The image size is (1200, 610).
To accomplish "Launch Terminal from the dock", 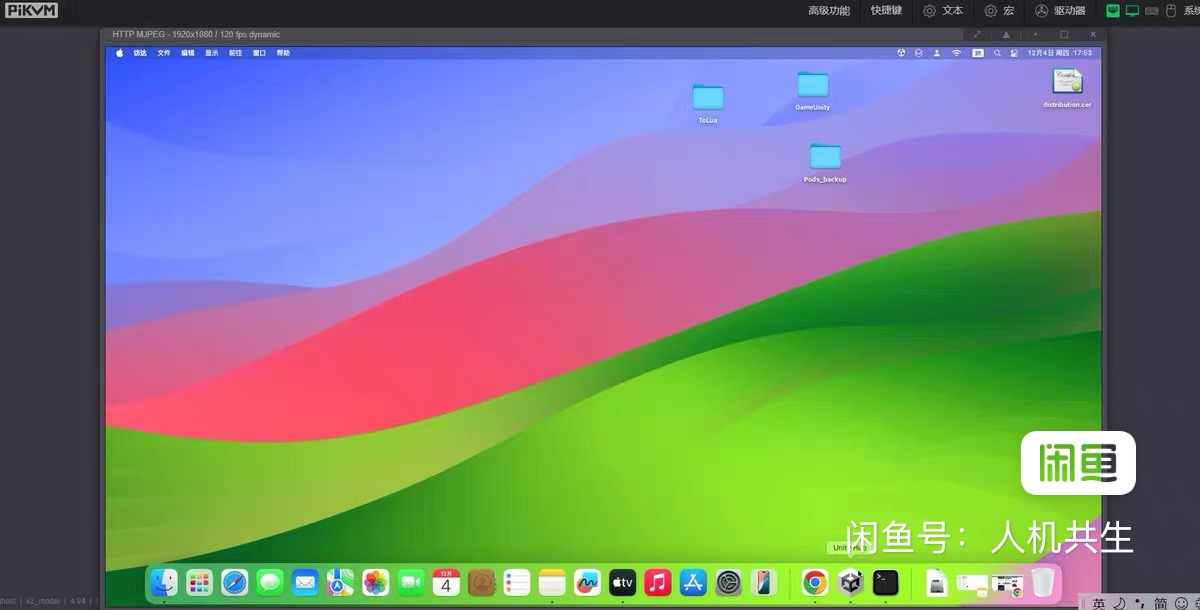I will point(885,582).
